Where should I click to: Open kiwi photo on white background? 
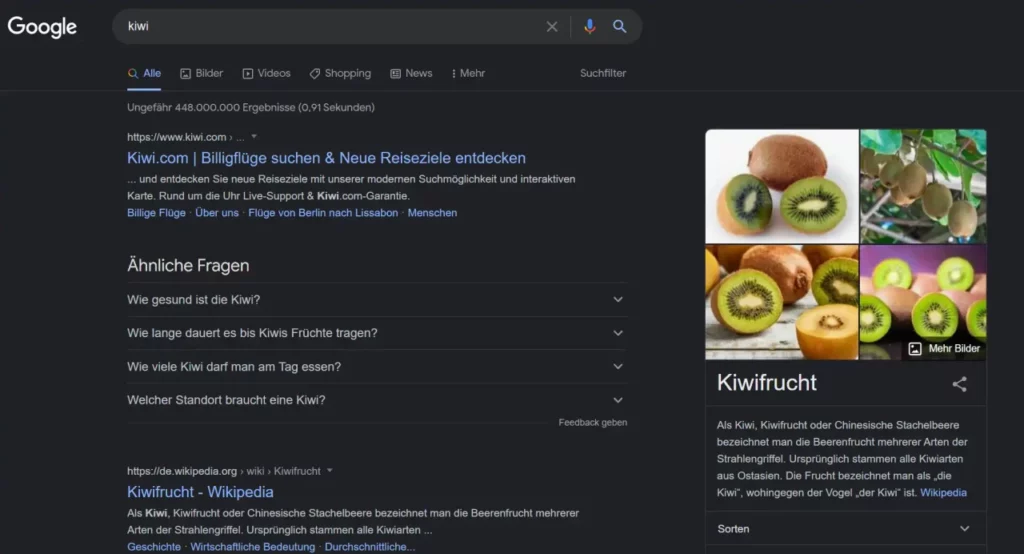tap(782, 186)
